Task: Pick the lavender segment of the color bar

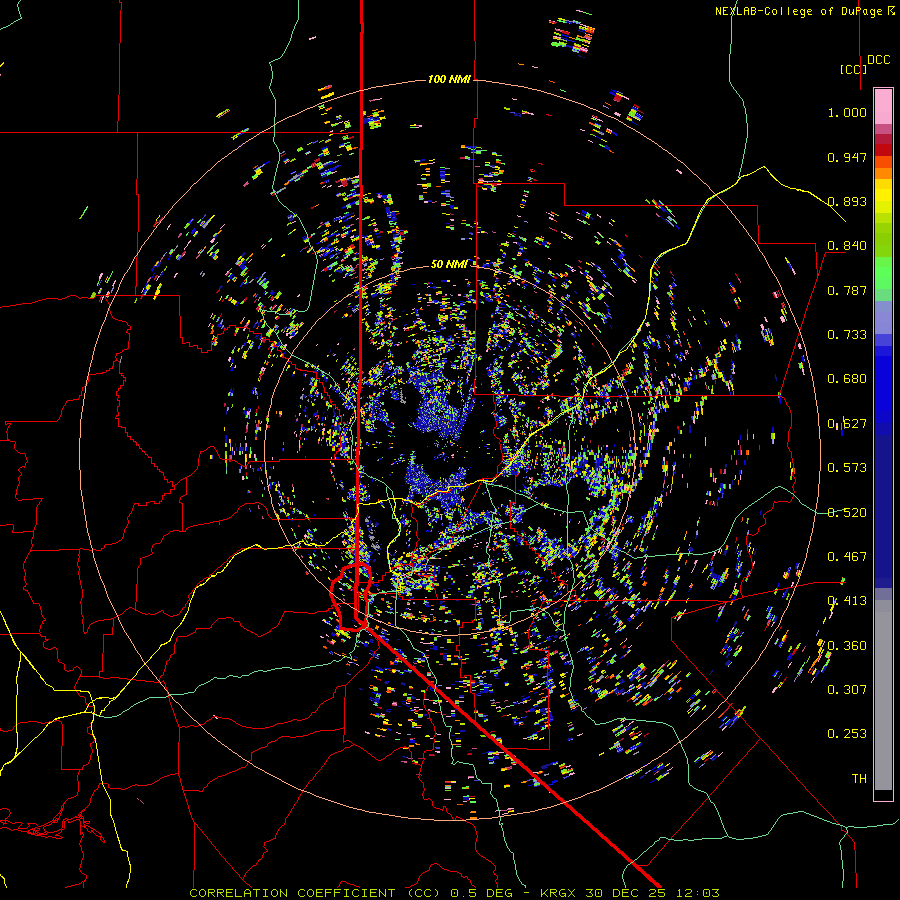Action: (883, 318)
